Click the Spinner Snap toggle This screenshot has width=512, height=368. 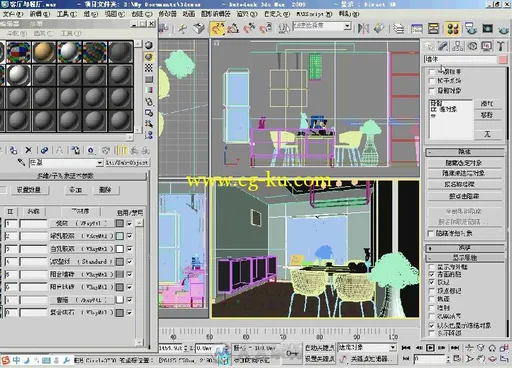pos(265,29)
